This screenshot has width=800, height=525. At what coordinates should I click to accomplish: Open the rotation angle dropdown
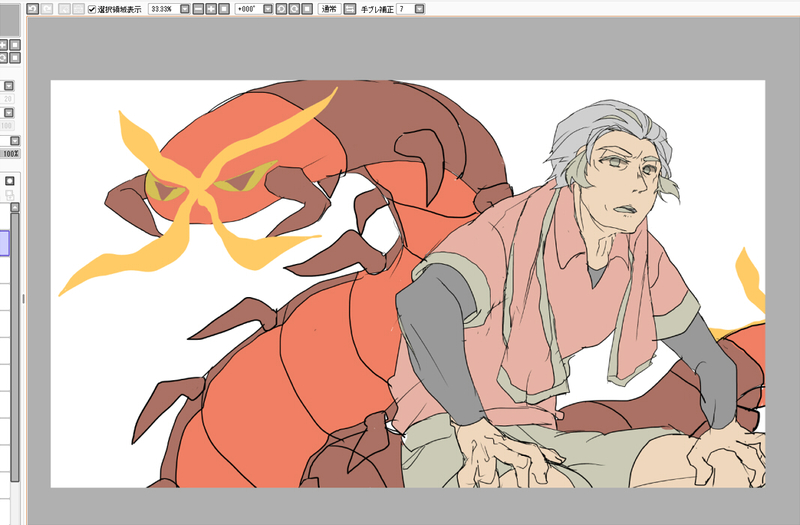(268, 9)
